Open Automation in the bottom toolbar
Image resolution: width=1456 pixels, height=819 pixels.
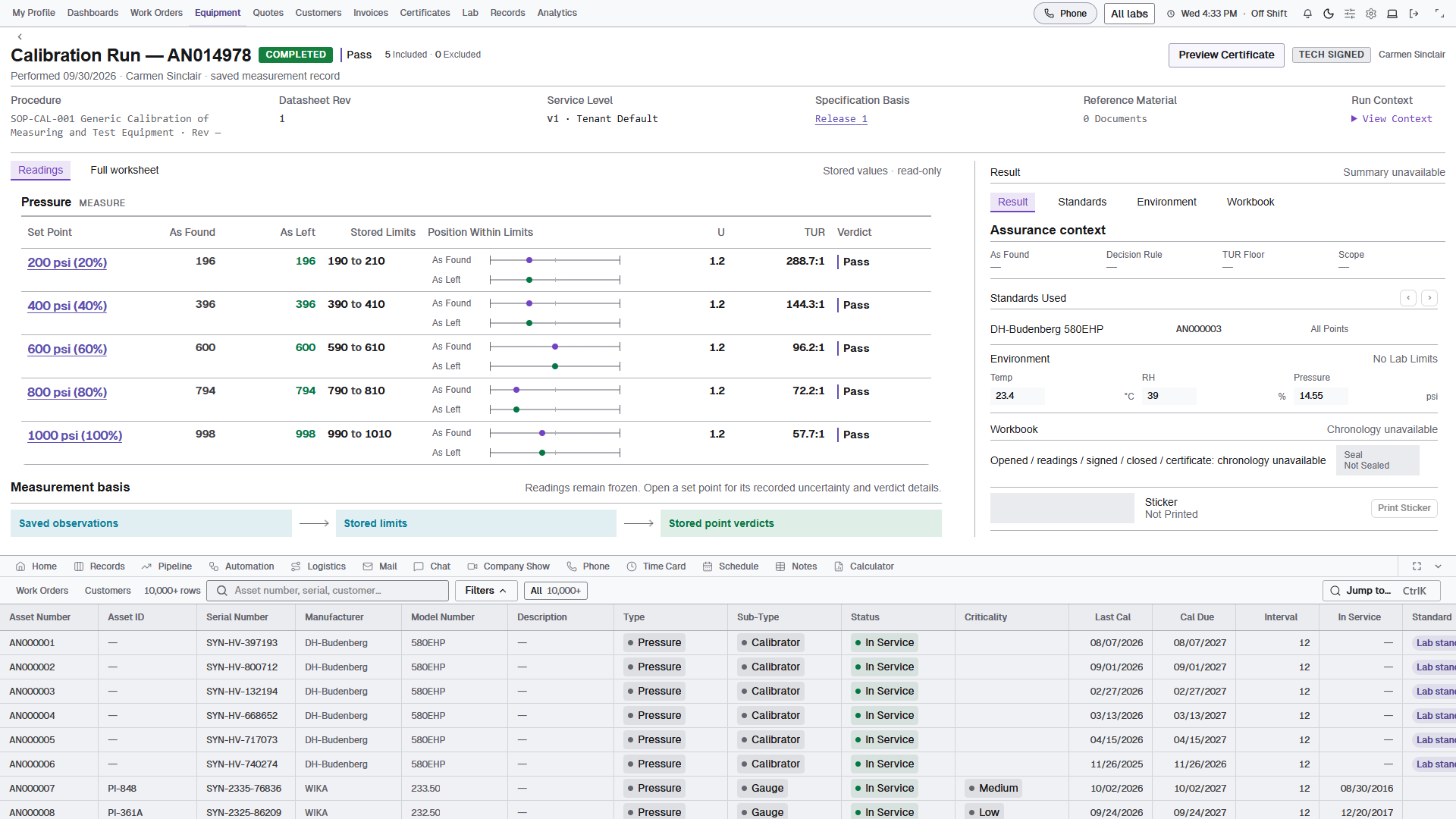click(241, 566)
